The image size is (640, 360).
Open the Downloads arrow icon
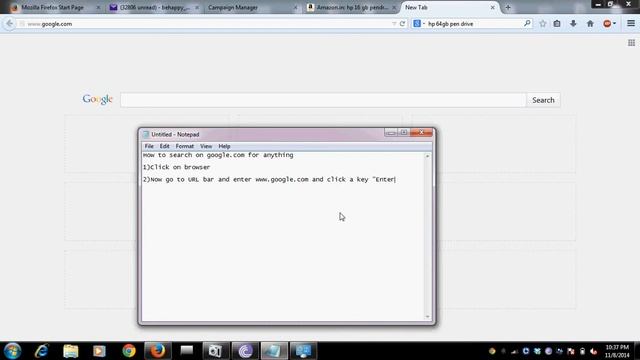573,24
